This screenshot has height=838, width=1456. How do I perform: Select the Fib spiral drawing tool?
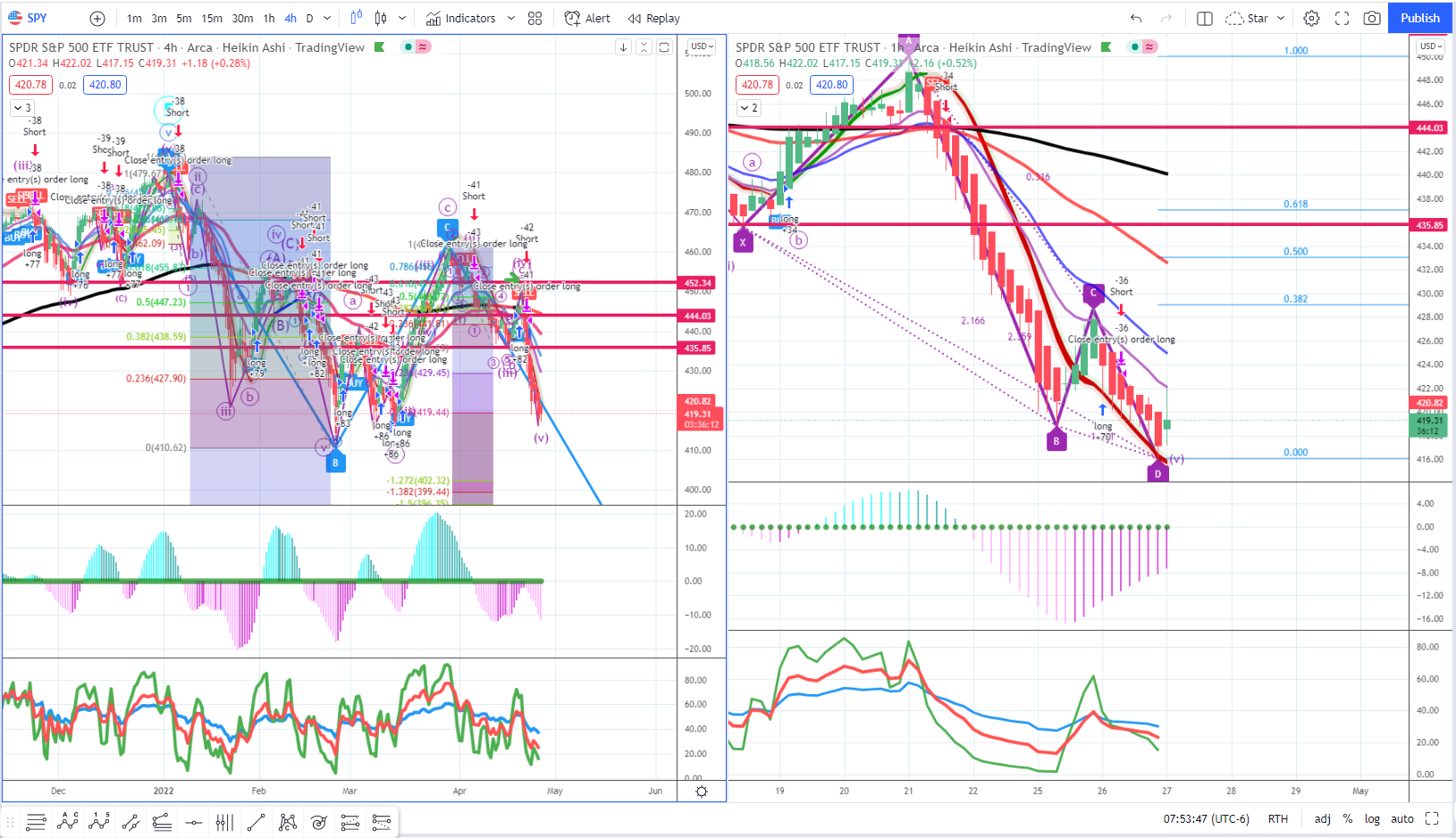point(318,822)
